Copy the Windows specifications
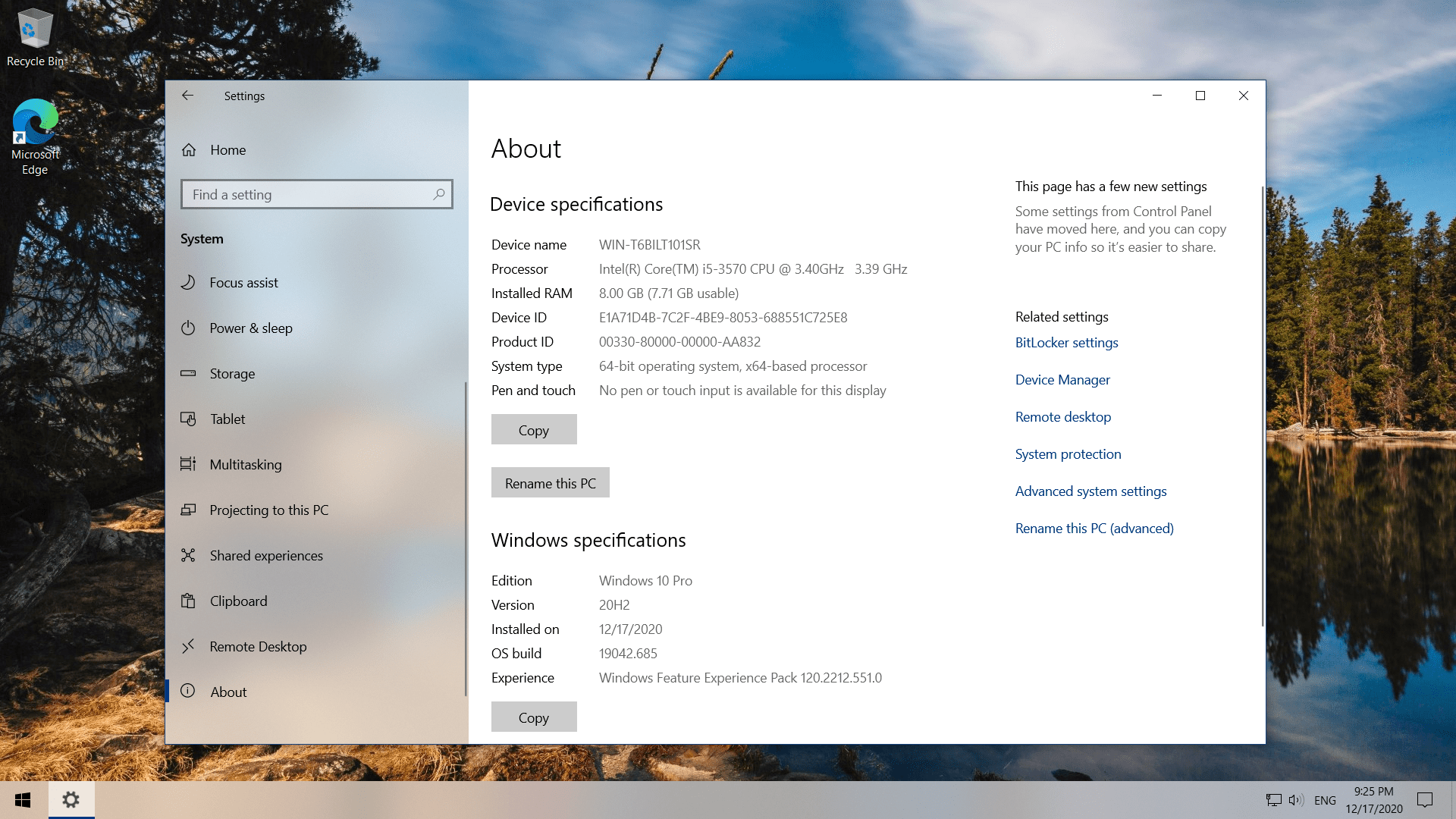This screenshot has width=1456, height=819. coord(534,717)
